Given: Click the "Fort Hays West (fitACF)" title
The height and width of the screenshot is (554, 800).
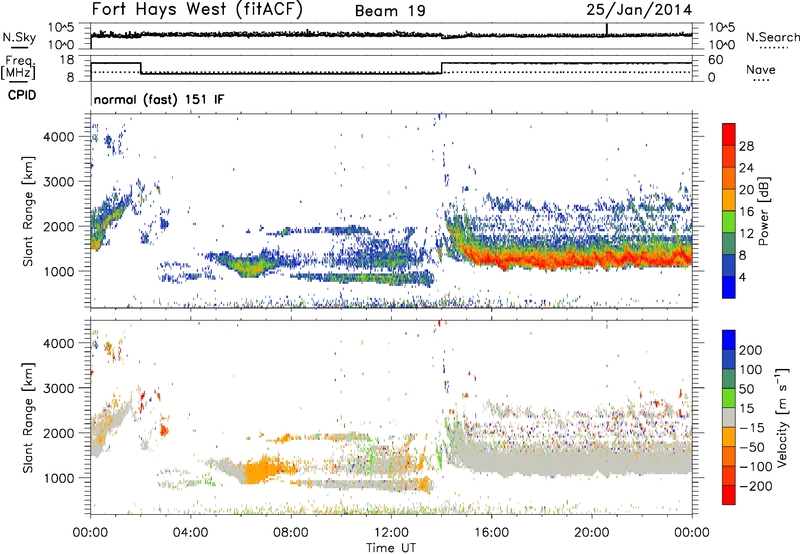Looking at the screenshot, I should click(x=197, y=10).
